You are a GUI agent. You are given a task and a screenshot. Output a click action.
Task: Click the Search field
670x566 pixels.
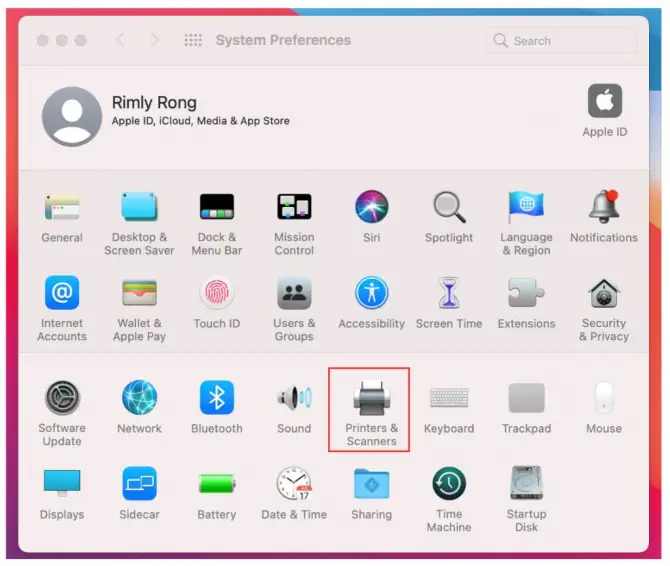561,41
